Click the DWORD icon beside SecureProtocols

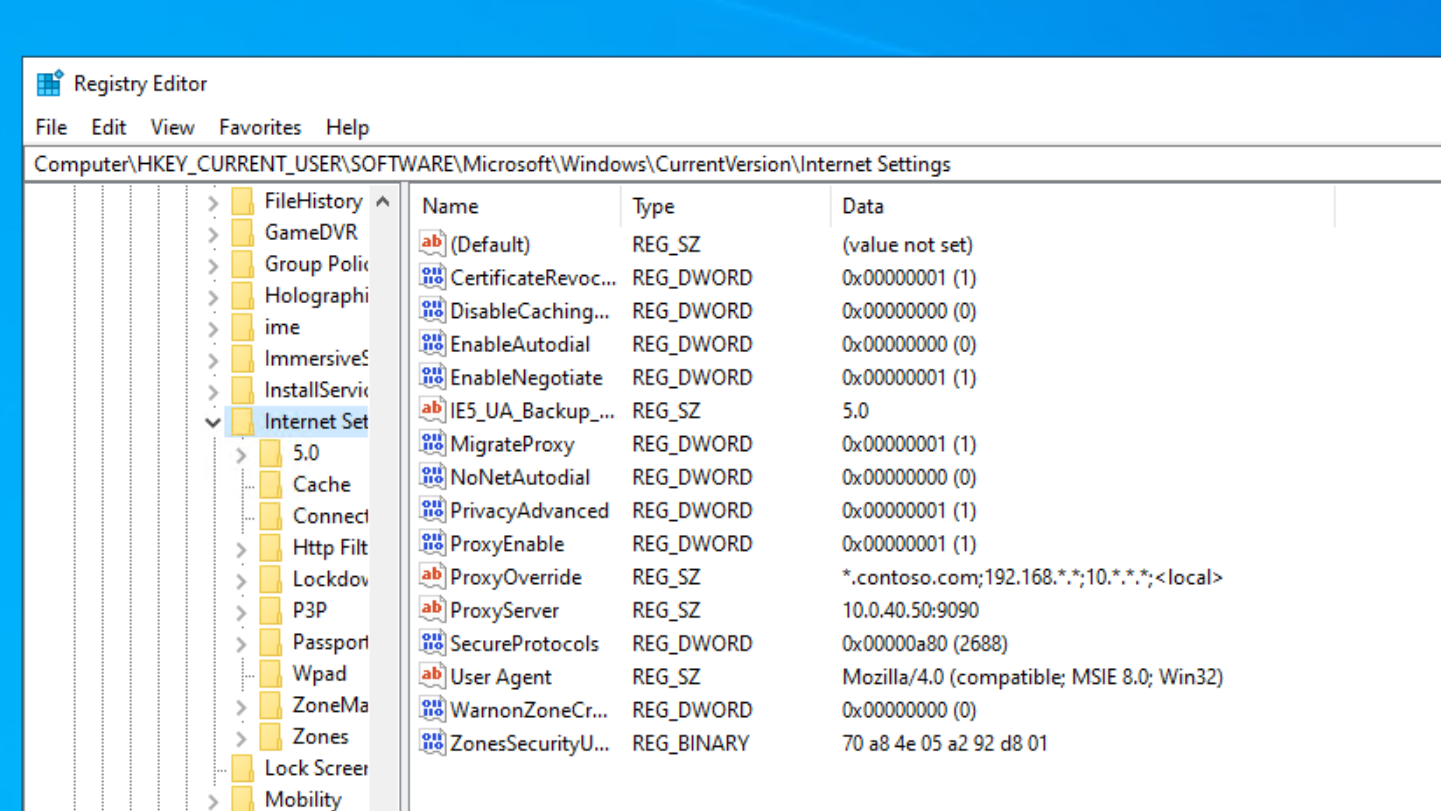click(x=432, y=643)
